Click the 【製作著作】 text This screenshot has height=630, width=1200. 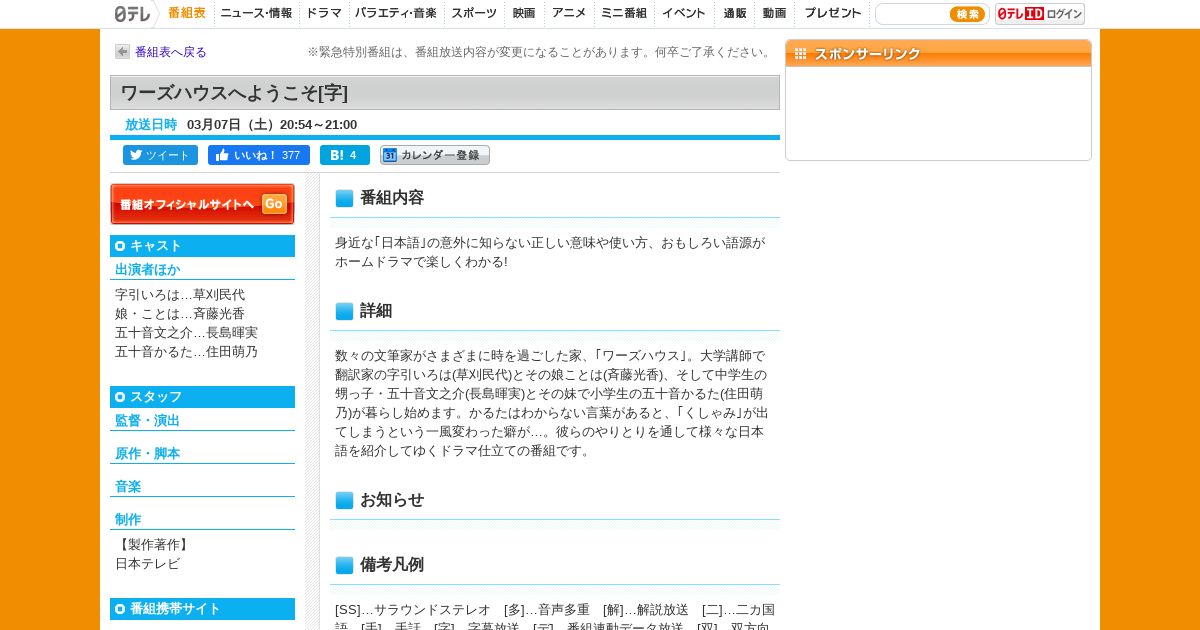point(154,545)
